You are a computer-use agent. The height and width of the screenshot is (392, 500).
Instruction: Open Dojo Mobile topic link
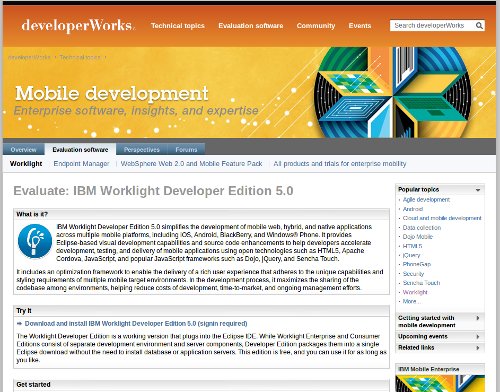418,237
